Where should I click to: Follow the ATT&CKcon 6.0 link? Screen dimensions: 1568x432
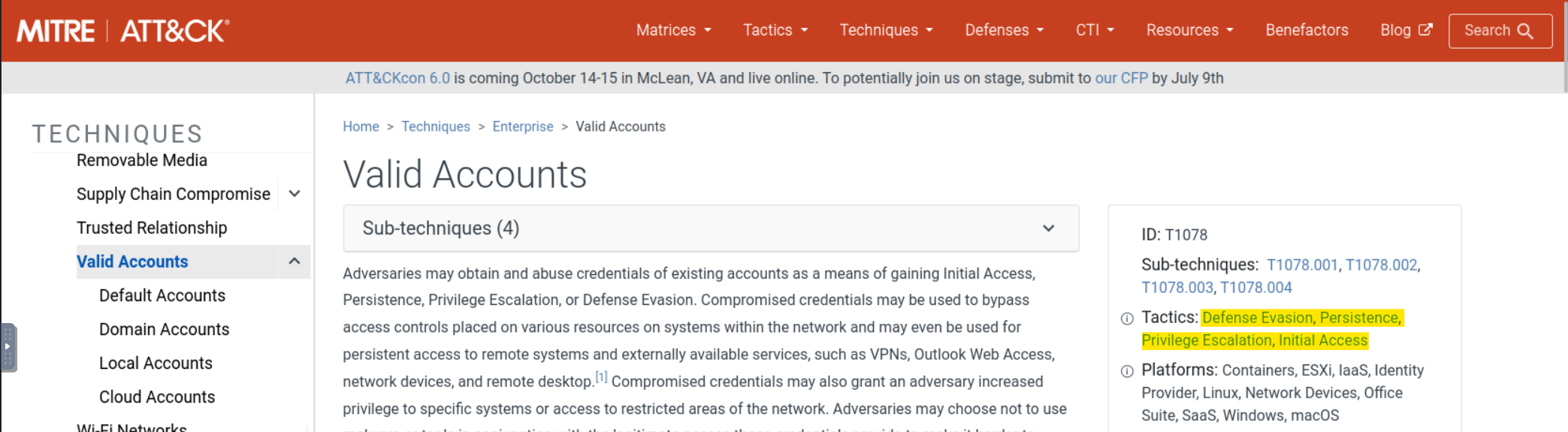(397, 78)
